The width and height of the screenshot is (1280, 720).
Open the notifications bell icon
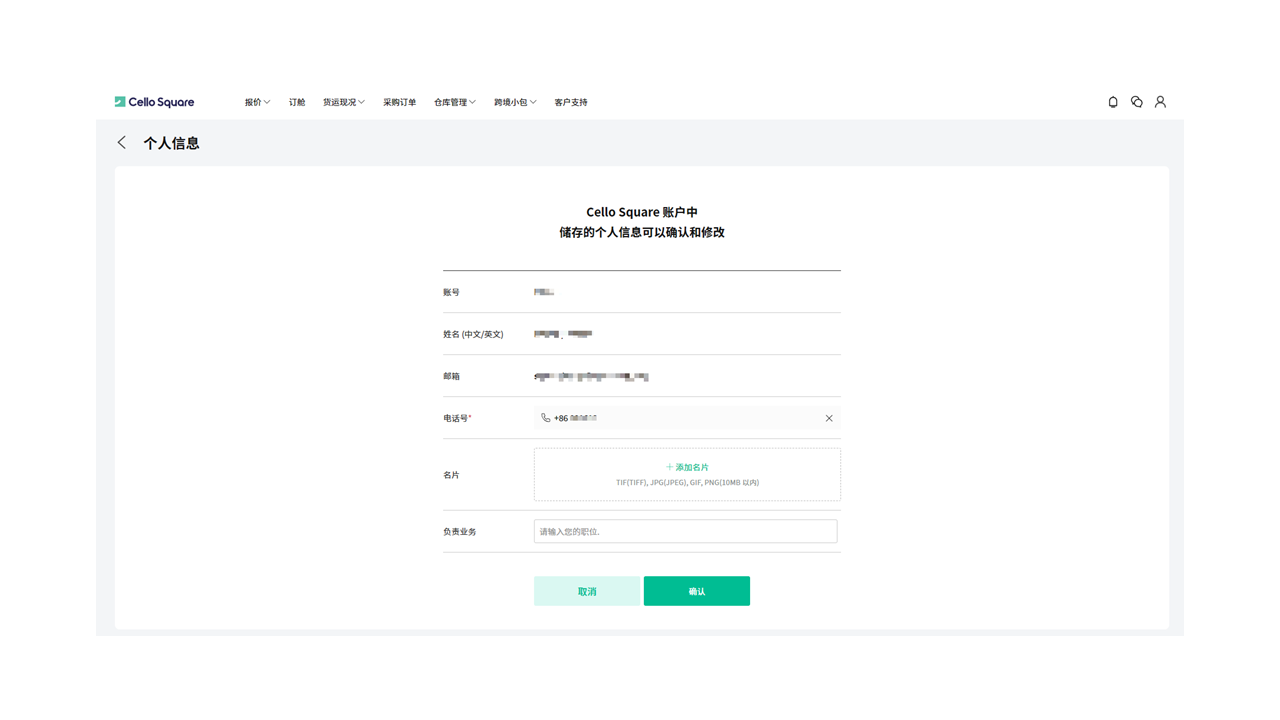pos(1113,102)
